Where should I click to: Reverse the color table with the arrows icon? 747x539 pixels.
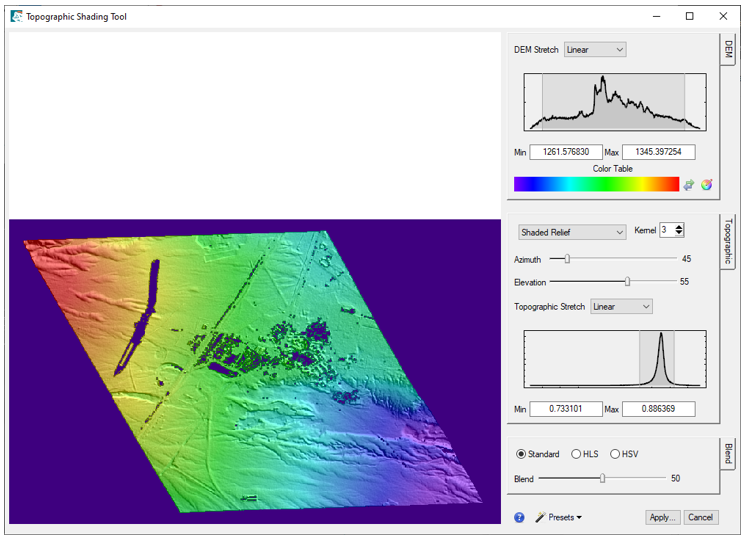coord(689,184)
